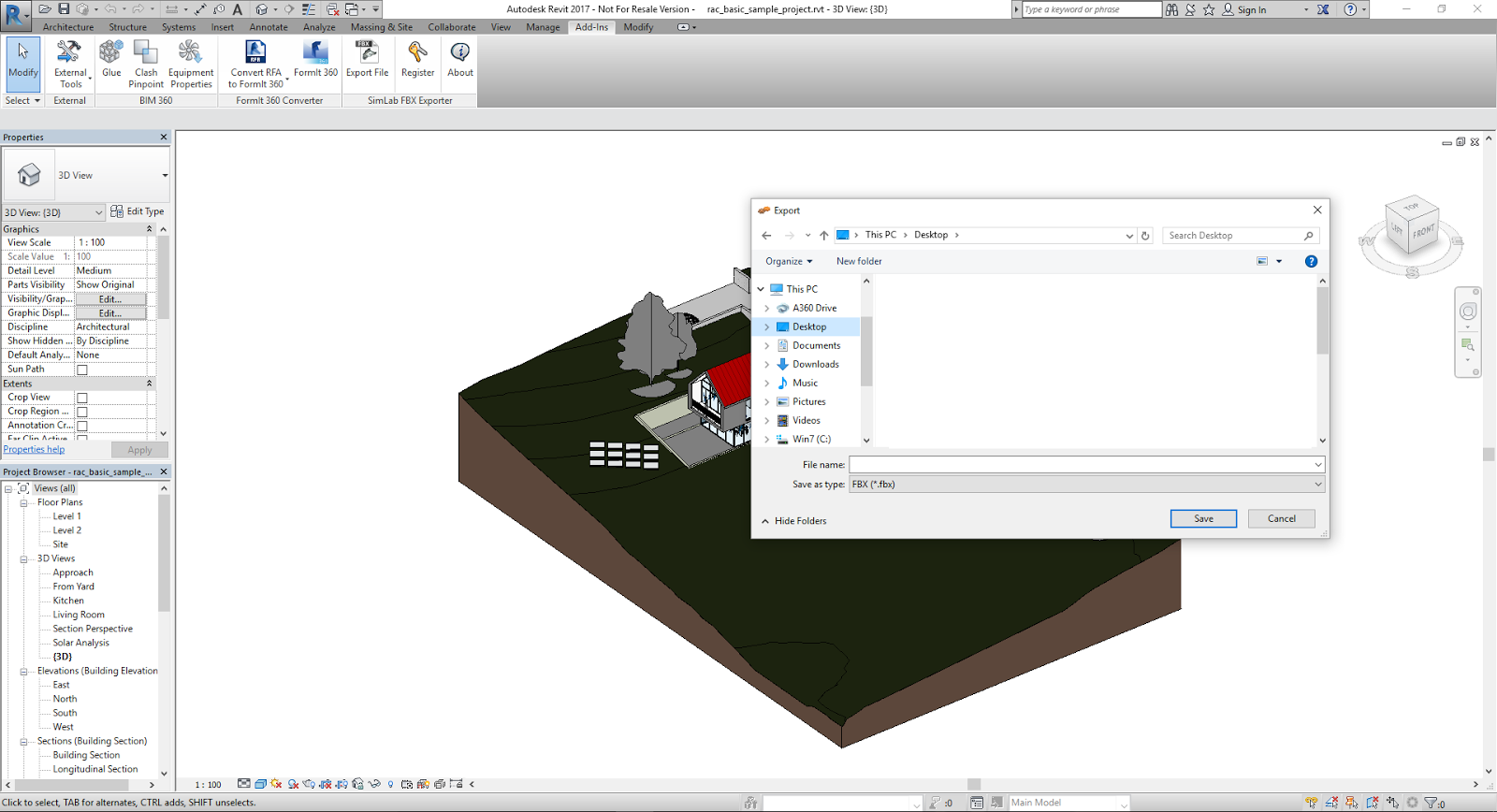Click the ViewCube FRONT face
Screen dimensions: 1497x812
coord(1423,231)
